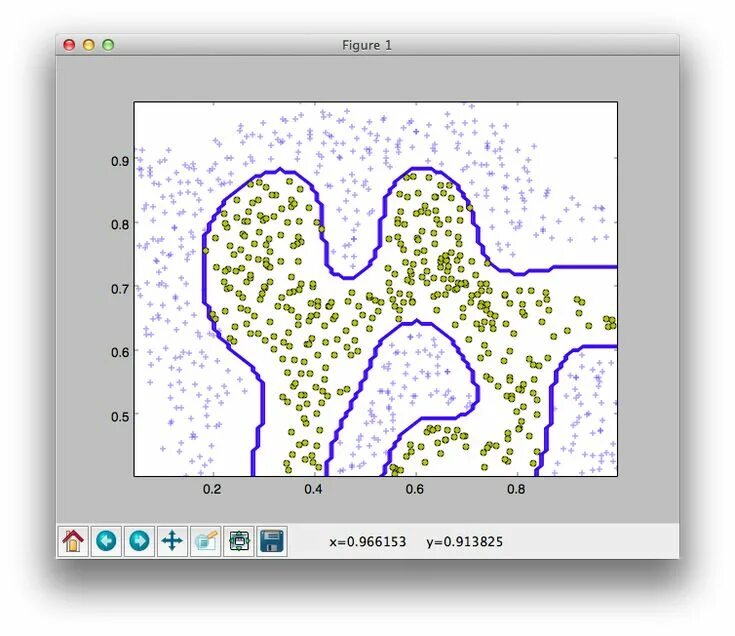Save the figure with floppy icon
Viewport: 735px width, 636px height.
coord(272,541)
